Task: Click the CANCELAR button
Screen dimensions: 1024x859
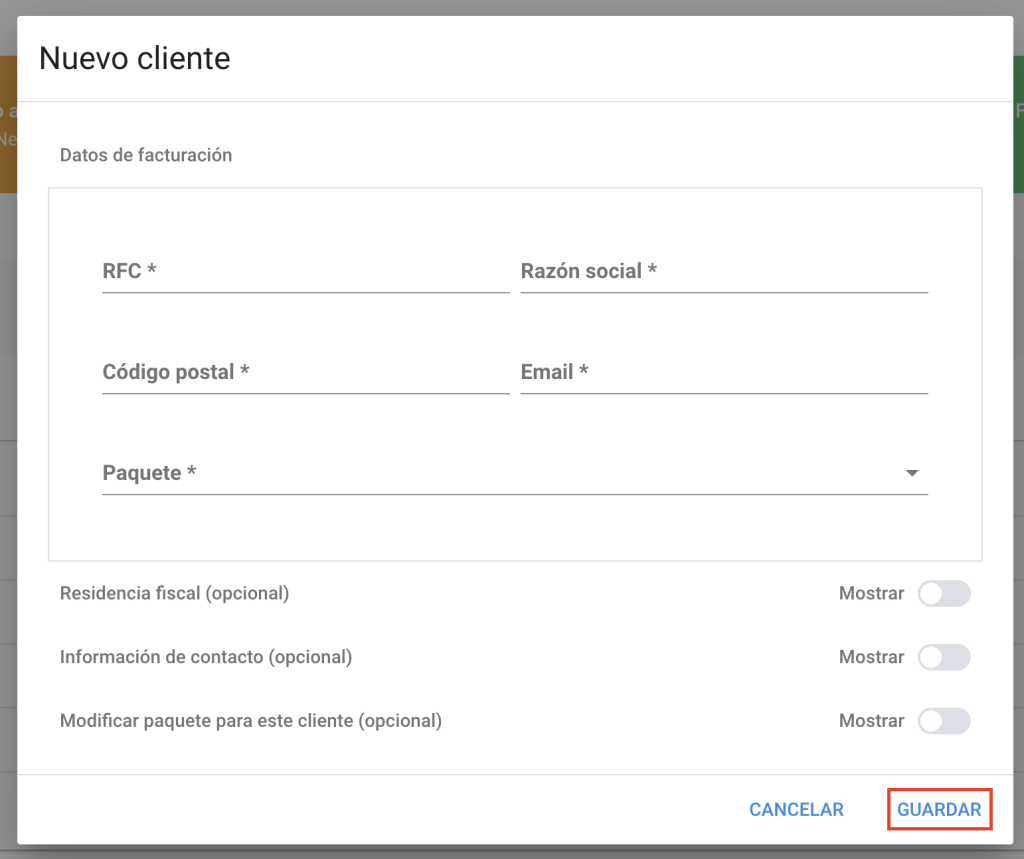Action: [796, 809]
